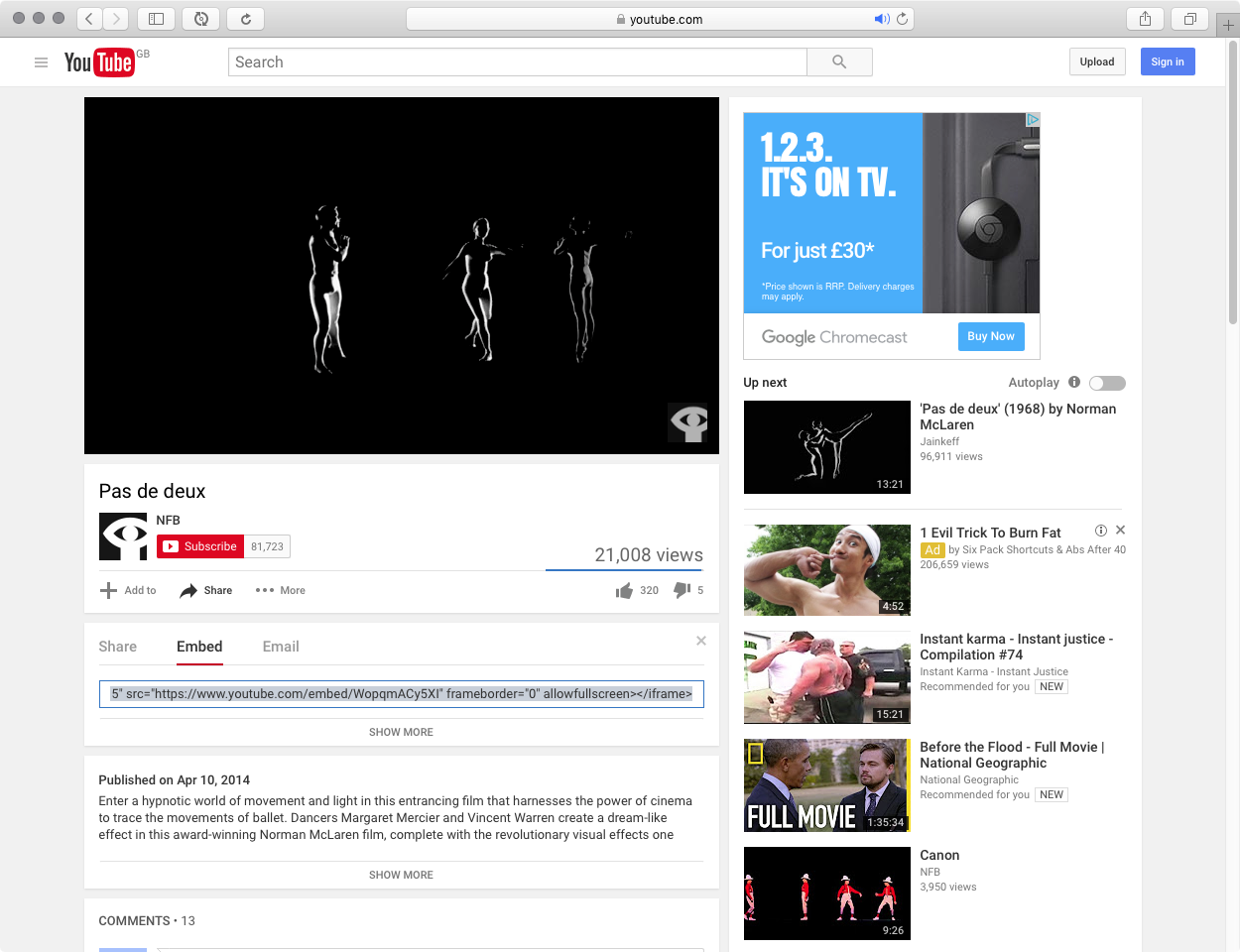
Task: Open "'Pas de deux' (1968) by Norman McLaren" title
Action: pyautogui.click(x=1018, y=416)
